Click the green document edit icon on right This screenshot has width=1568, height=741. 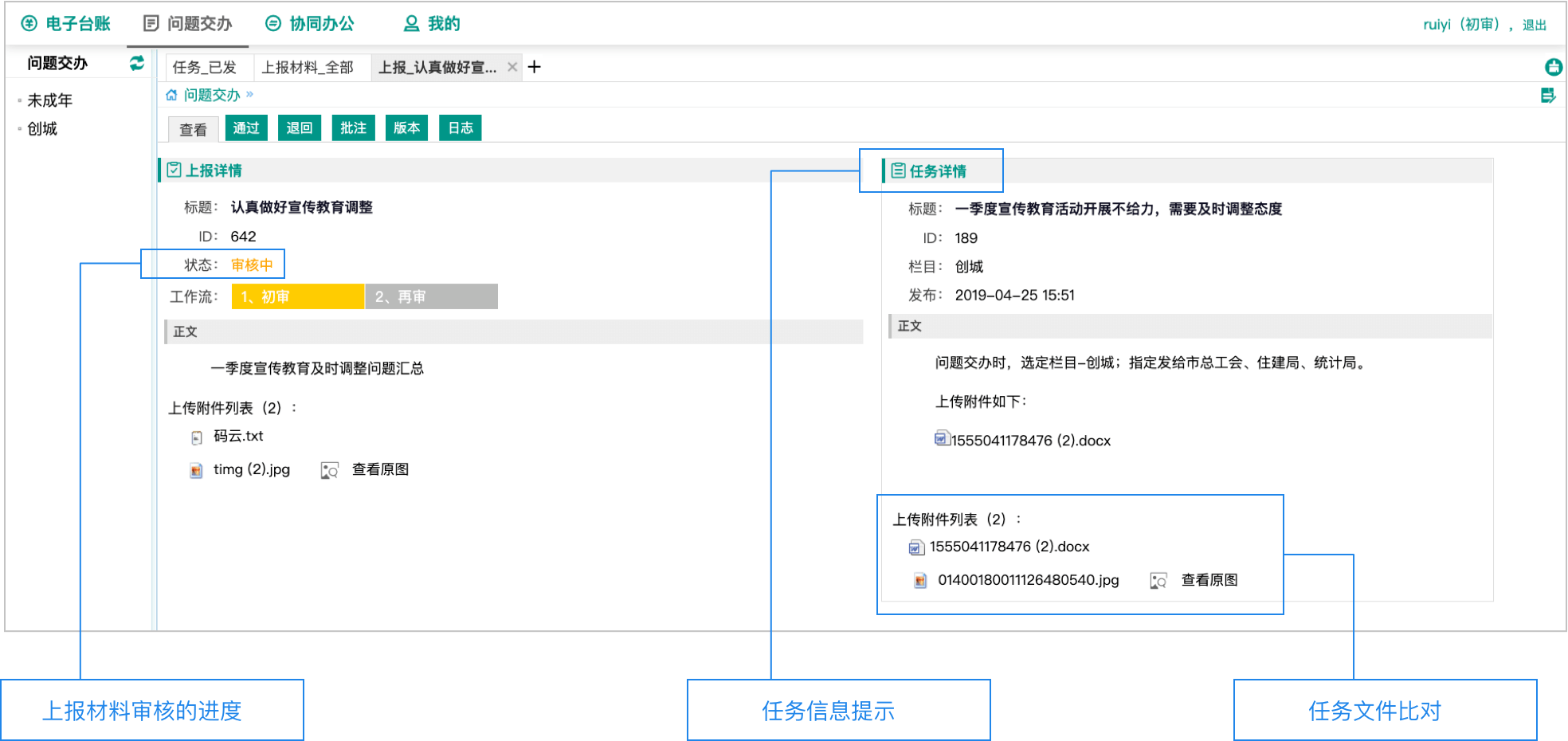pyautogui.click(x=1548, y=96)
